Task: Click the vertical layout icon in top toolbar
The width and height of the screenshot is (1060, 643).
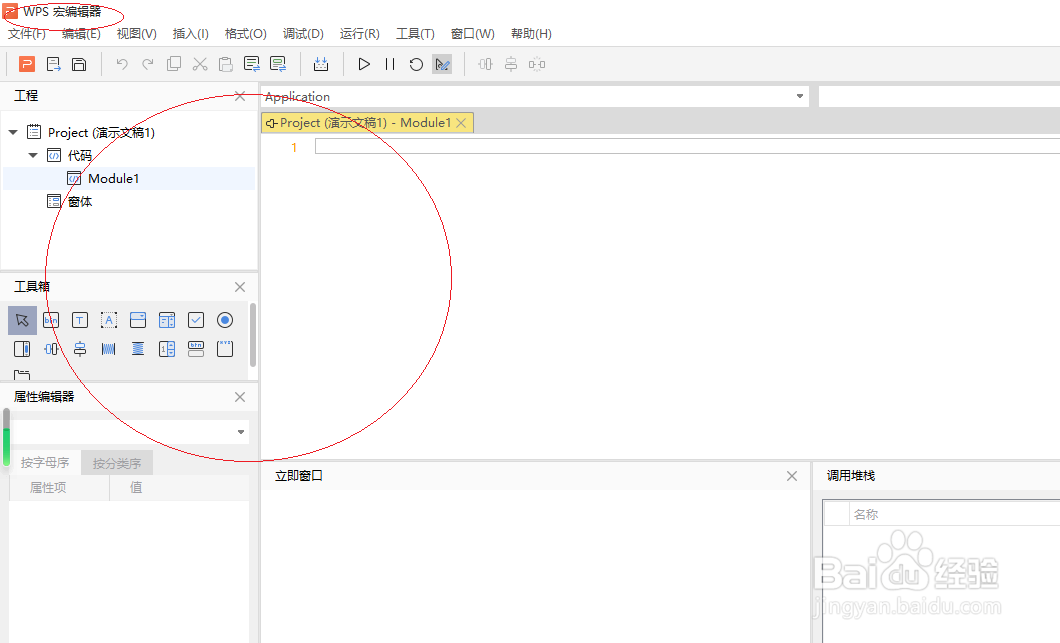Action: click(x=511, y=64)
